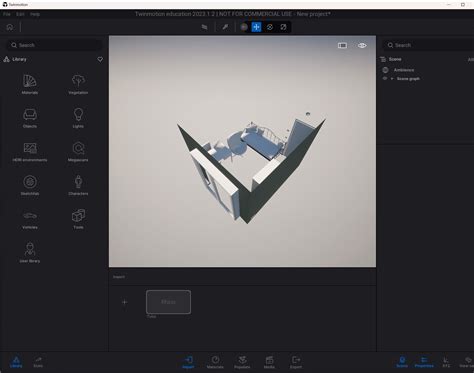Toggle the Library panel button

[16, 362]
